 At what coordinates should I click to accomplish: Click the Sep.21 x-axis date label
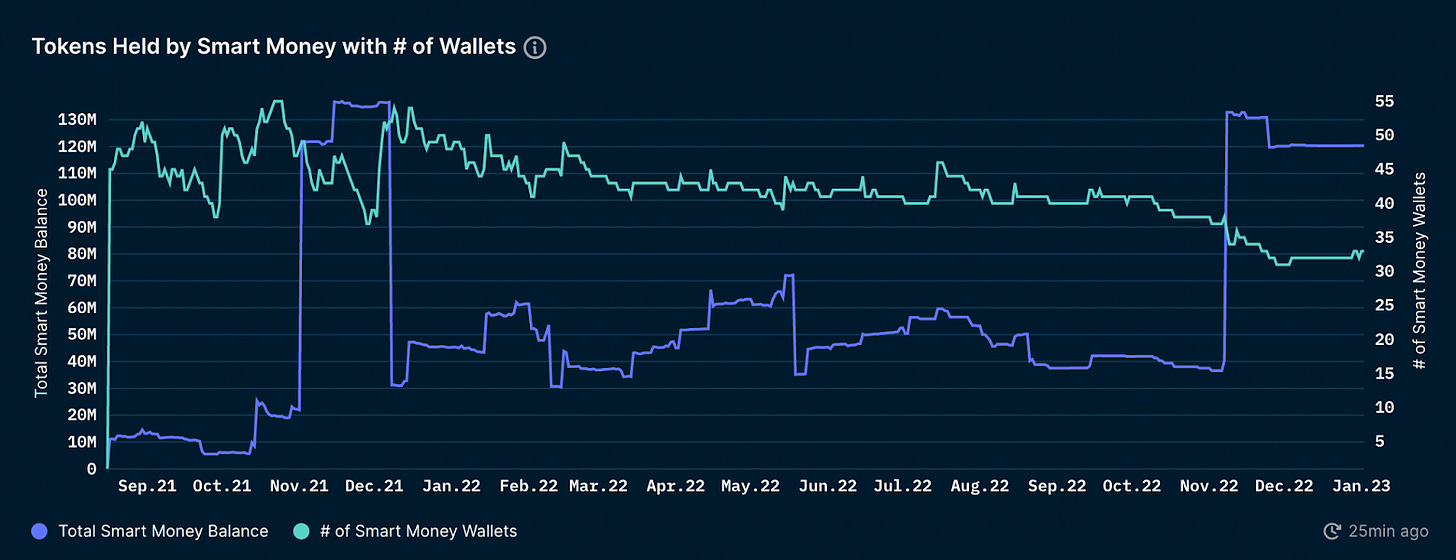147,487
